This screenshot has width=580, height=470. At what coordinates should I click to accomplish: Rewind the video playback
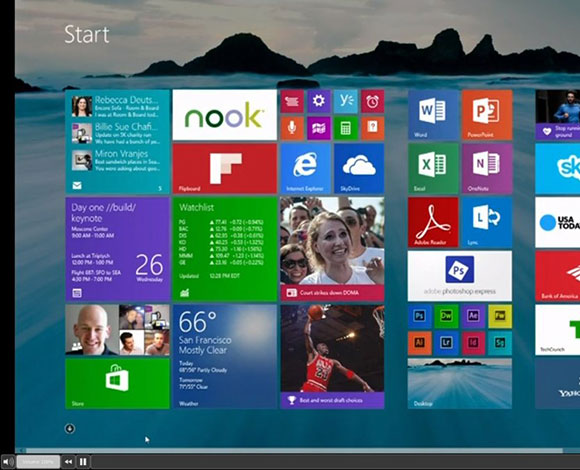tap(68, 461)
